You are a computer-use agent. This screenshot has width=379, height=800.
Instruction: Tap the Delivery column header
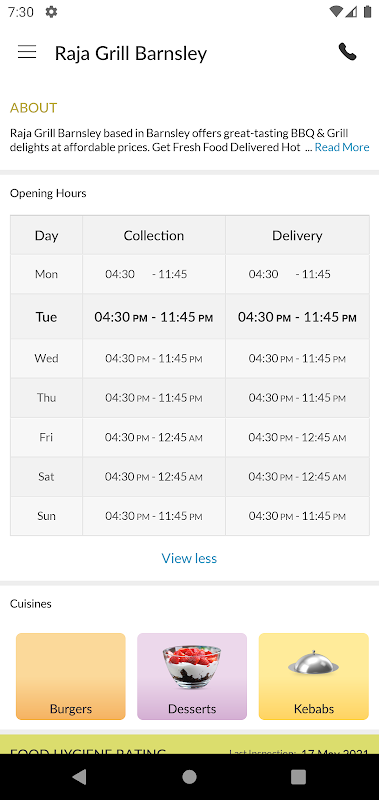297,235
